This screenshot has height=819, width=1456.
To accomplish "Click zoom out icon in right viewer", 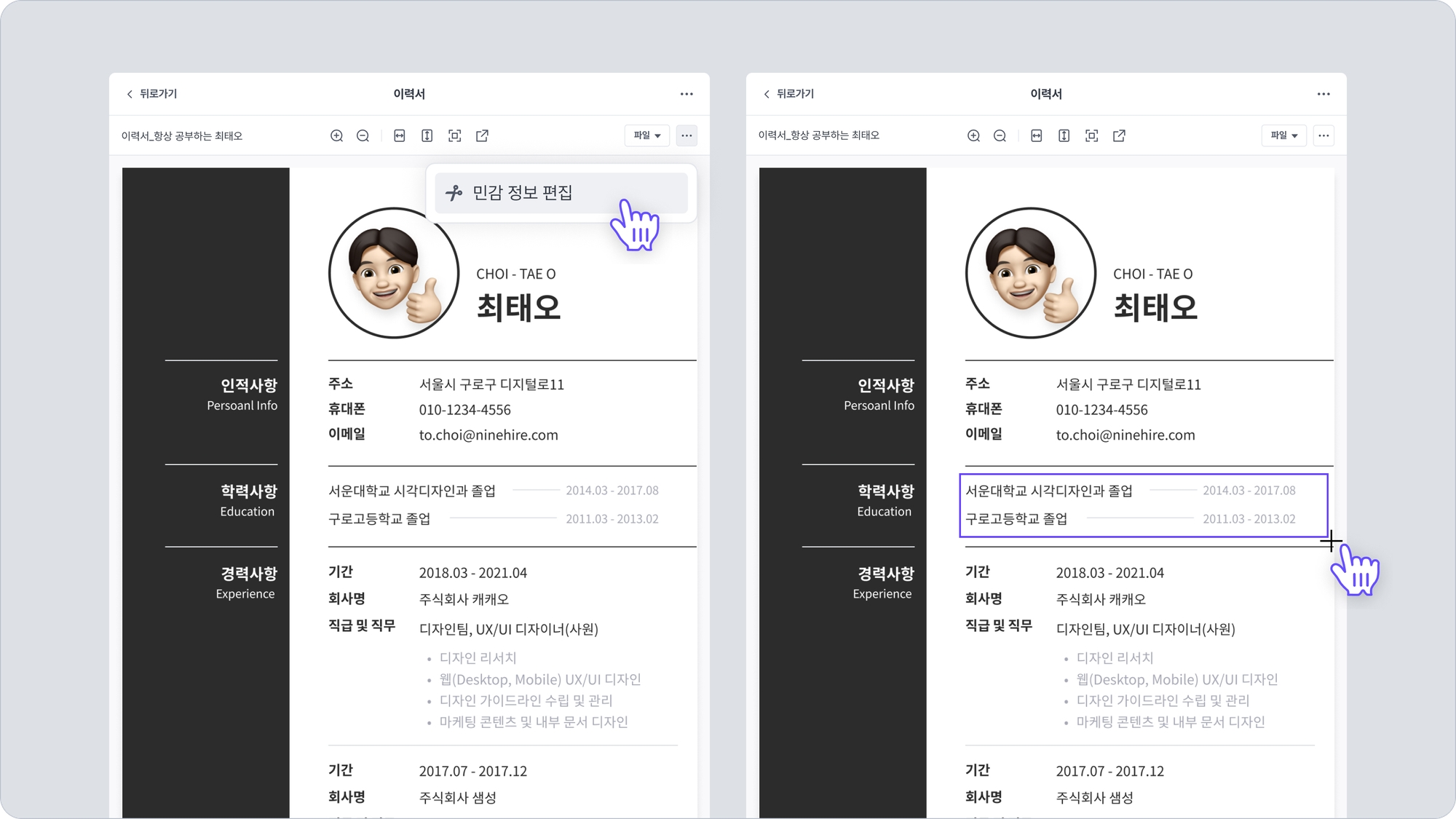I will click(x=1000, y=136).
